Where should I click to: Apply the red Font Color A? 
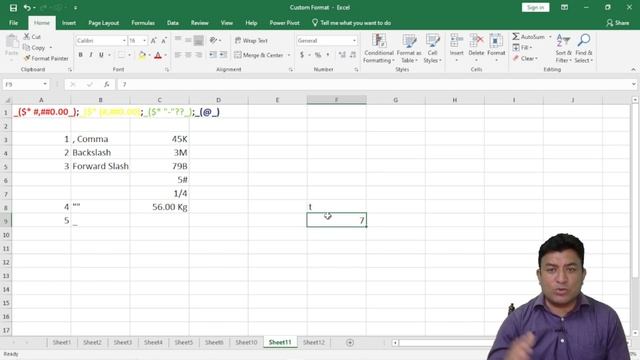[158, 55]
